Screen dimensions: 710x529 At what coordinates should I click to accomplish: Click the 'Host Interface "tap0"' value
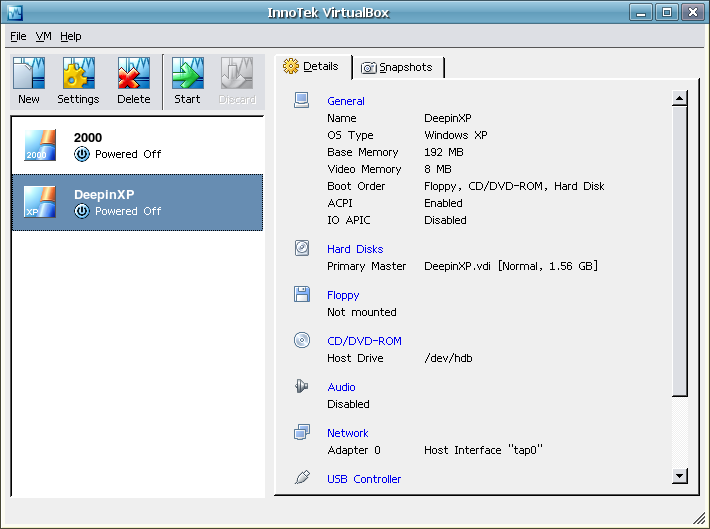click(483, 450)
